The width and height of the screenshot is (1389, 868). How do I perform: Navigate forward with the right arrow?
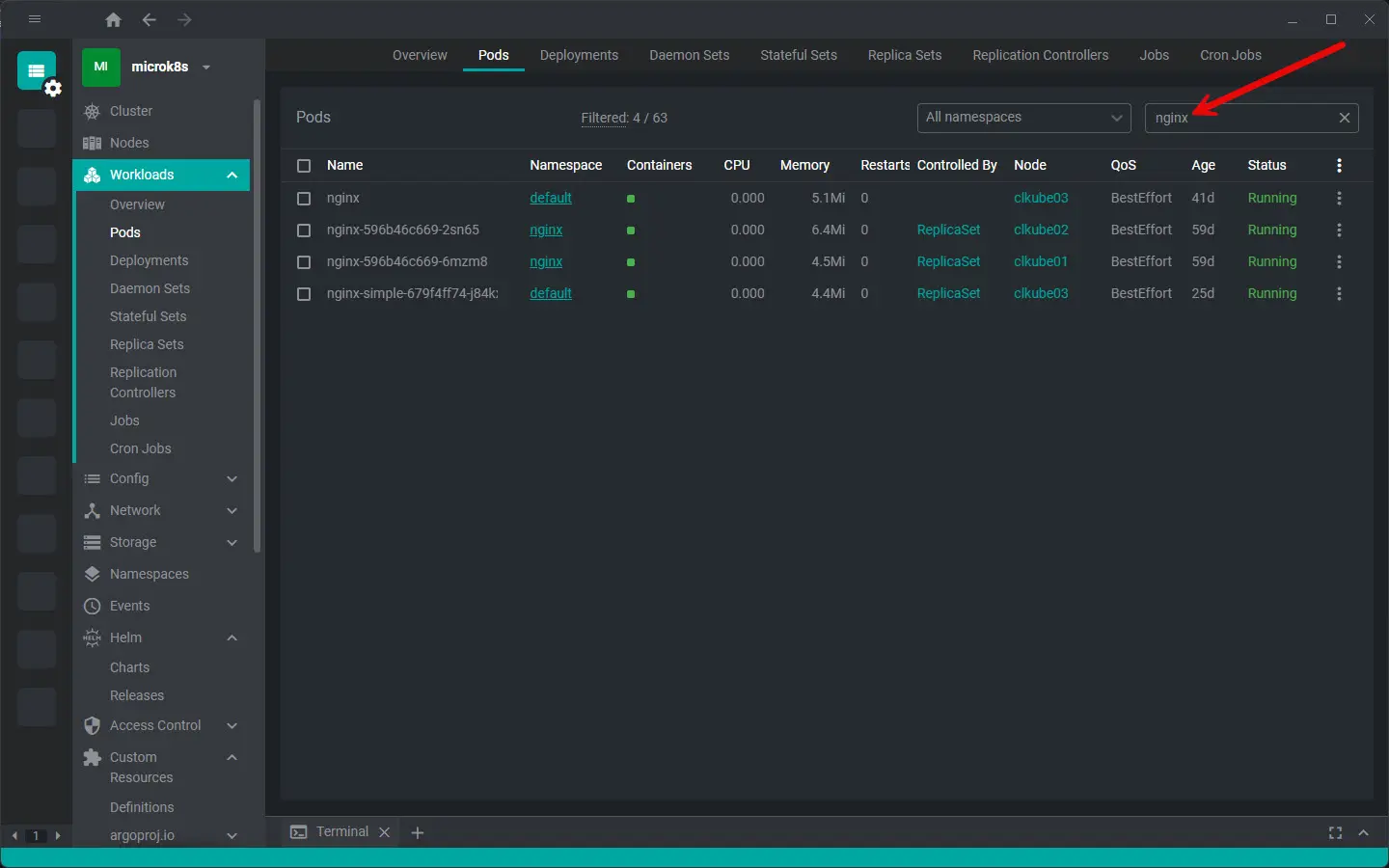click(x=184, y=19)
